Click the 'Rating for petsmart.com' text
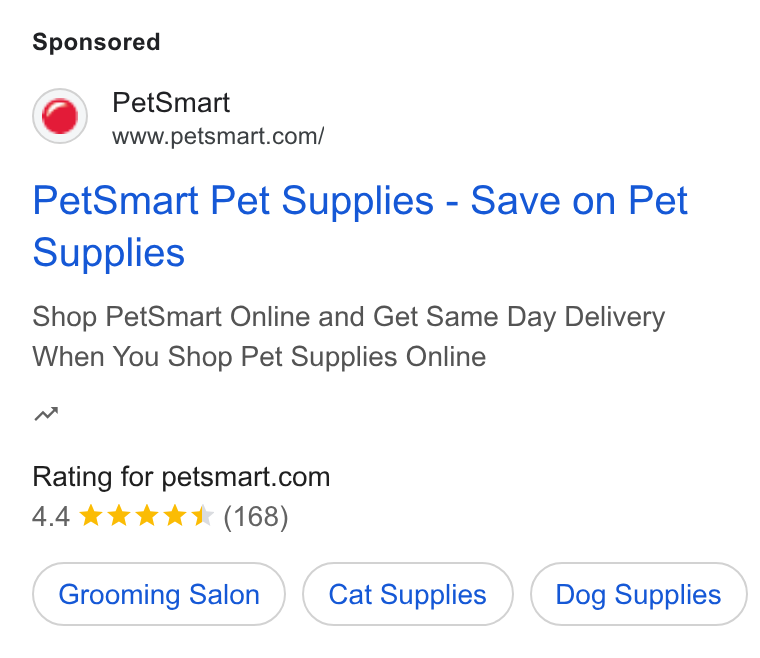This screenshot has height=658, width=760. 181,477
